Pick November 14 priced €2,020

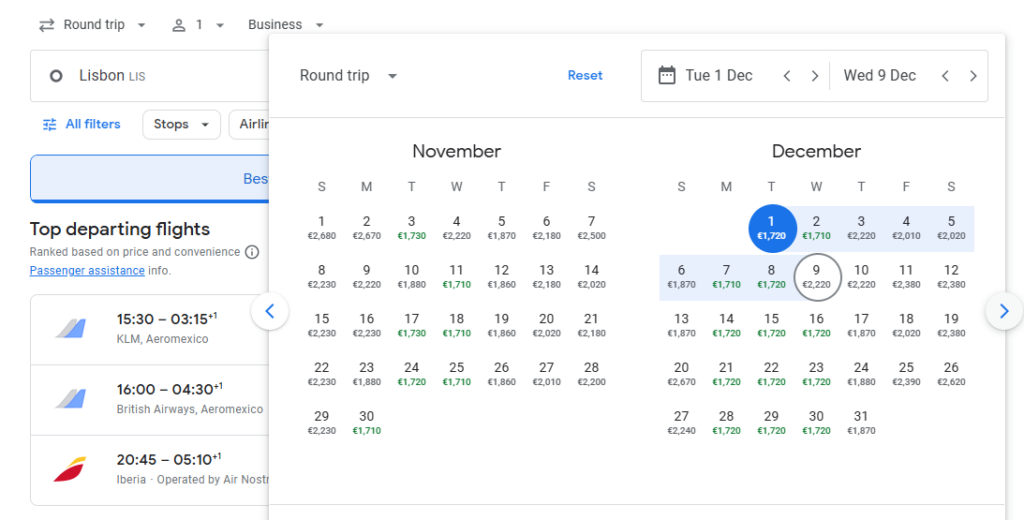click(591, 276)
